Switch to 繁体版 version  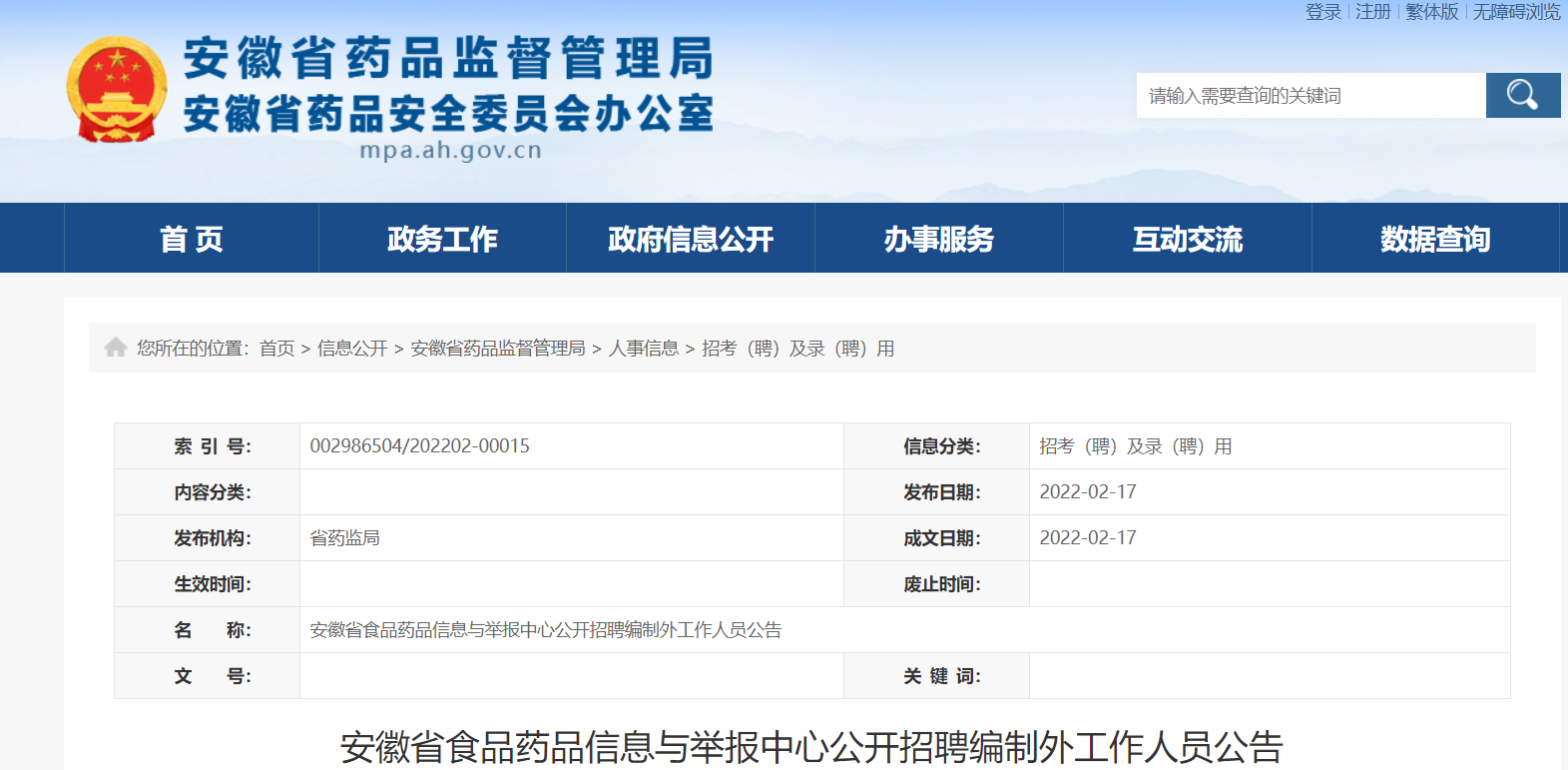coord(1431,12)
